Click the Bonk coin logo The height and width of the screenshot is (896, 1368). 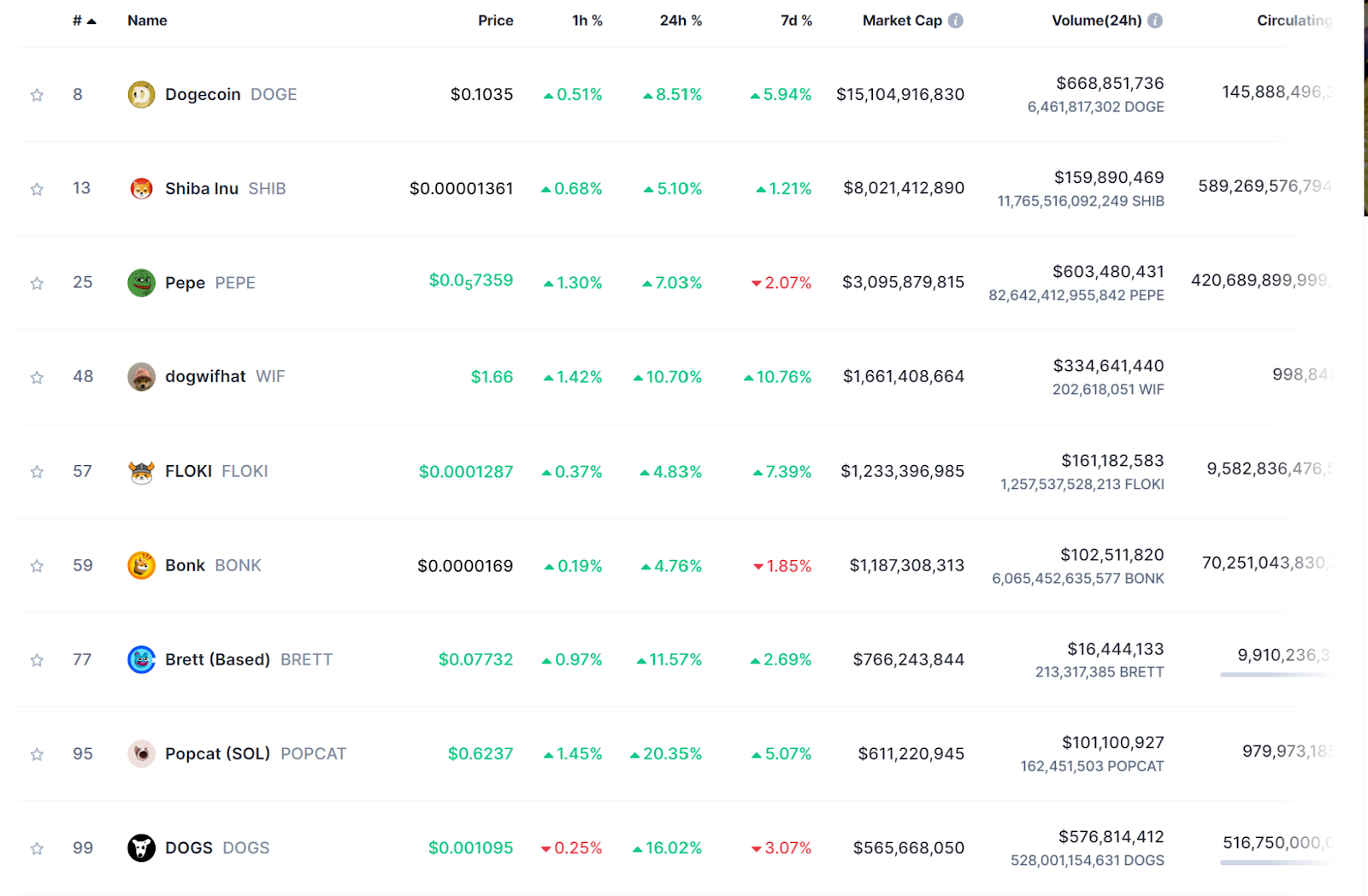pyautogui.click(x=141, y=565)
